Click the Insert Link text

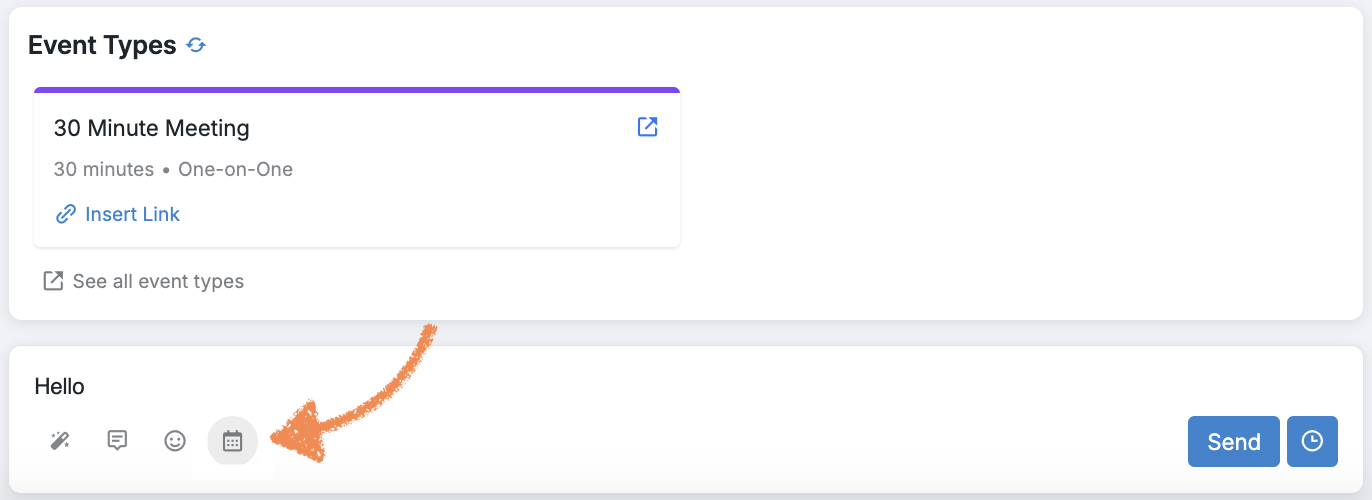[x=132, y=214]
